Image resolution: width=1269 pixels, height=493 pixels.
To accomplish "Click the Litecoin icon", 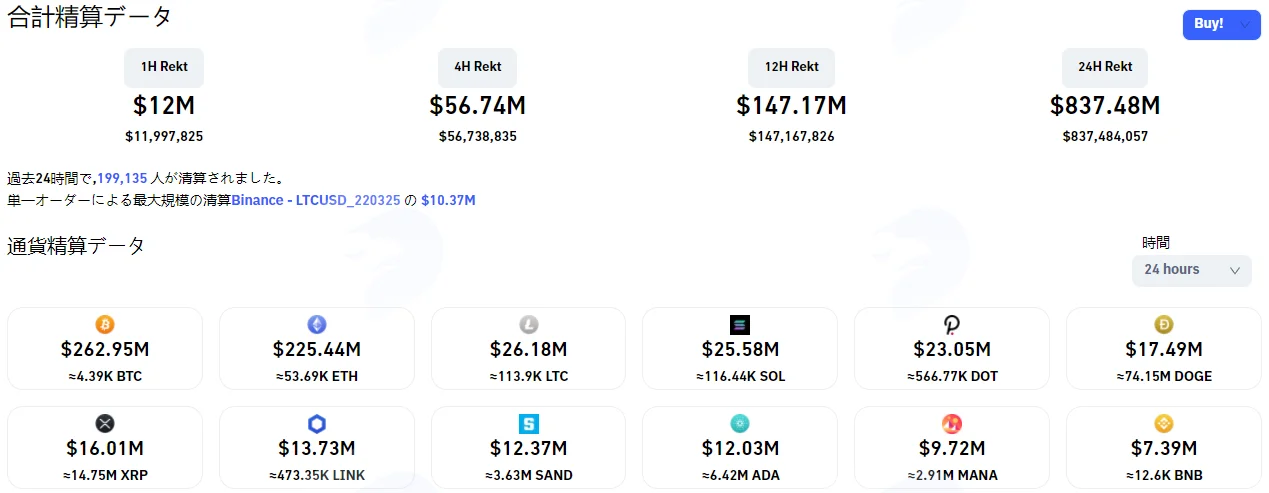I will click(x=529, y=324).
